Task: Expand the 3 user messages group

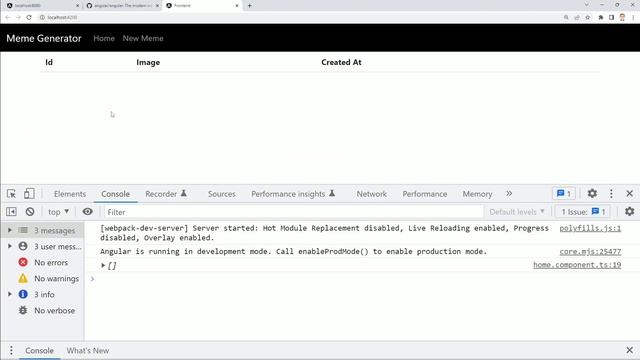Action: click(x=10, y=246)
